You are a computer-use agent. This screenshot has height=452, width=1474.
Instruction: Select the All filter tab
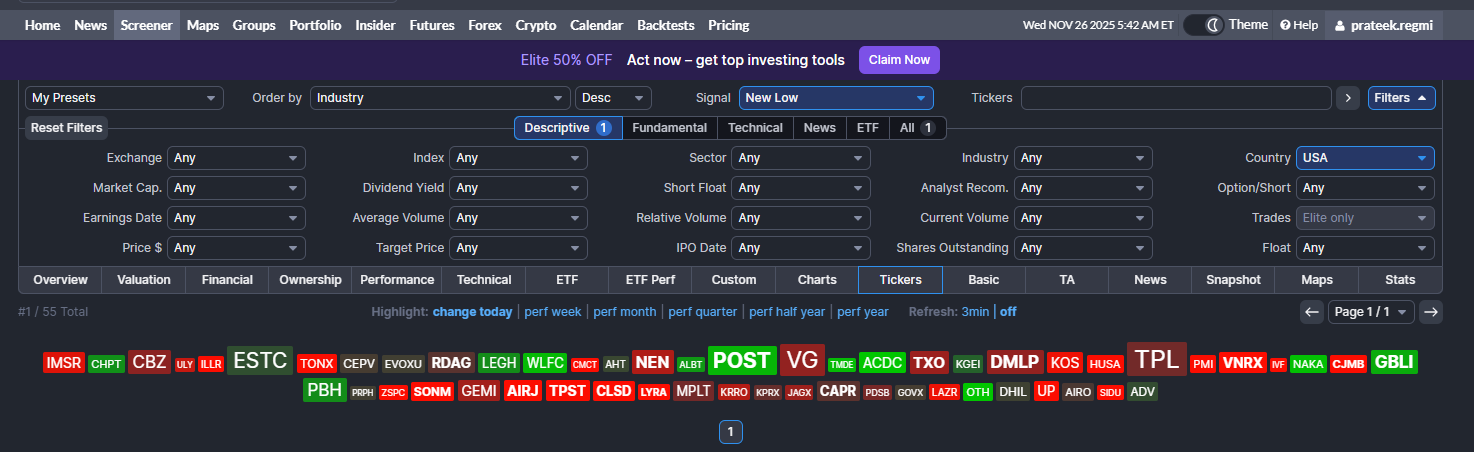point(917,128)
